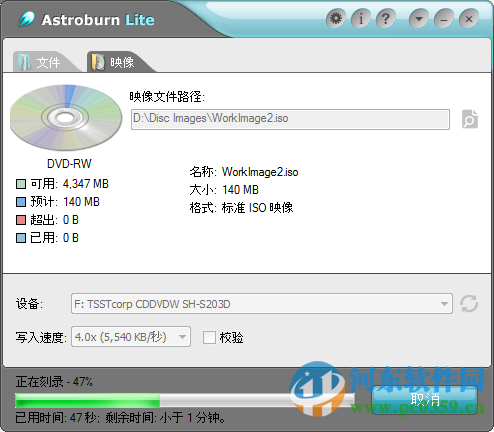
Task: Click the 名称: WorkImage2.iso text
Action: click(244, 172)
